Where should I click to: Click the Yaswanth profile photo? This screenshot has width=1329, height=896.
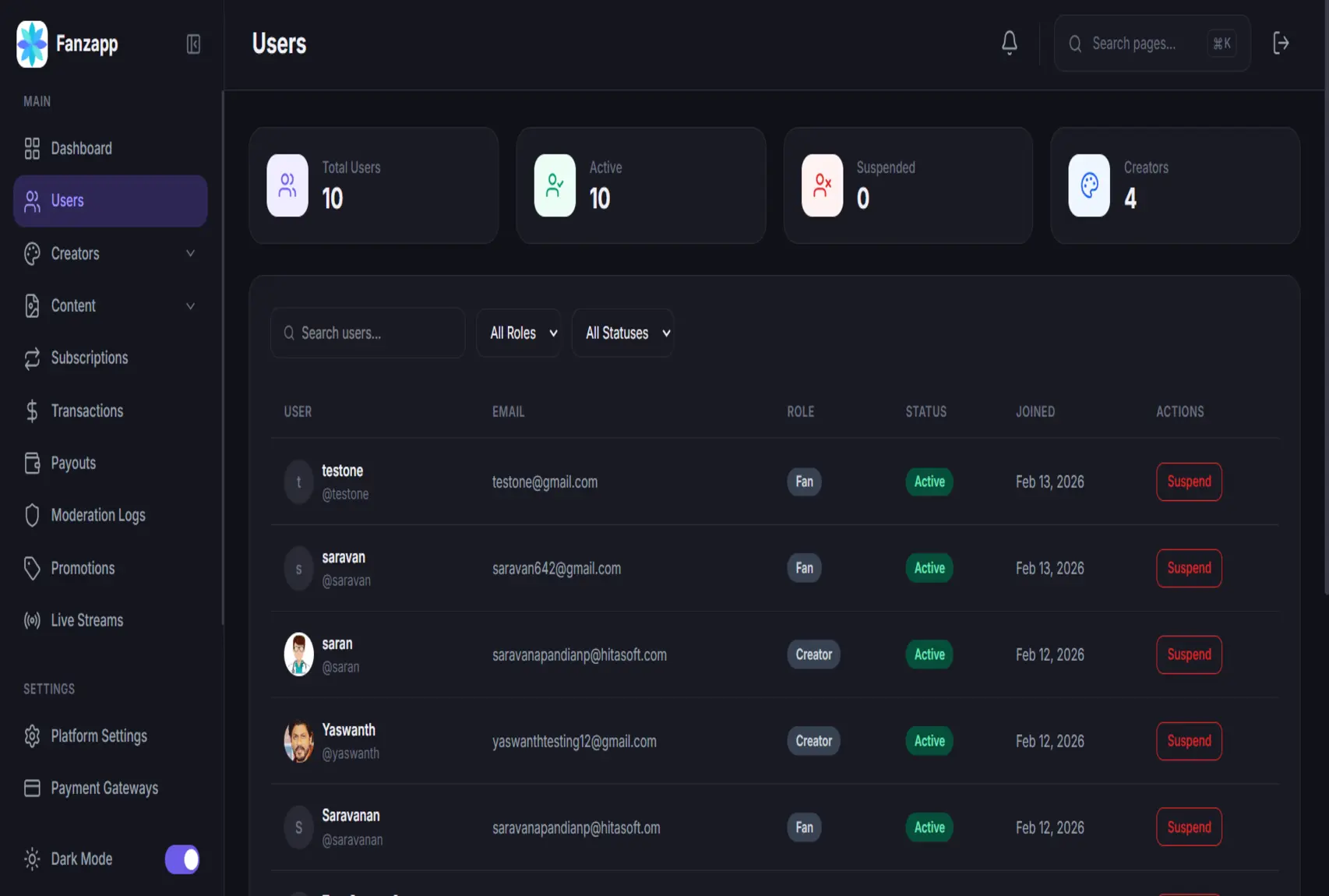(298, 741)
